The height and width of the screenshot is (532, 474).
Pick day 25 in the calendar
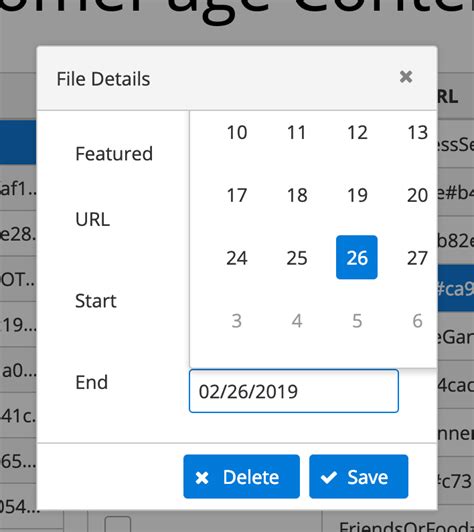pyautogui.click(x=297, y=258)
